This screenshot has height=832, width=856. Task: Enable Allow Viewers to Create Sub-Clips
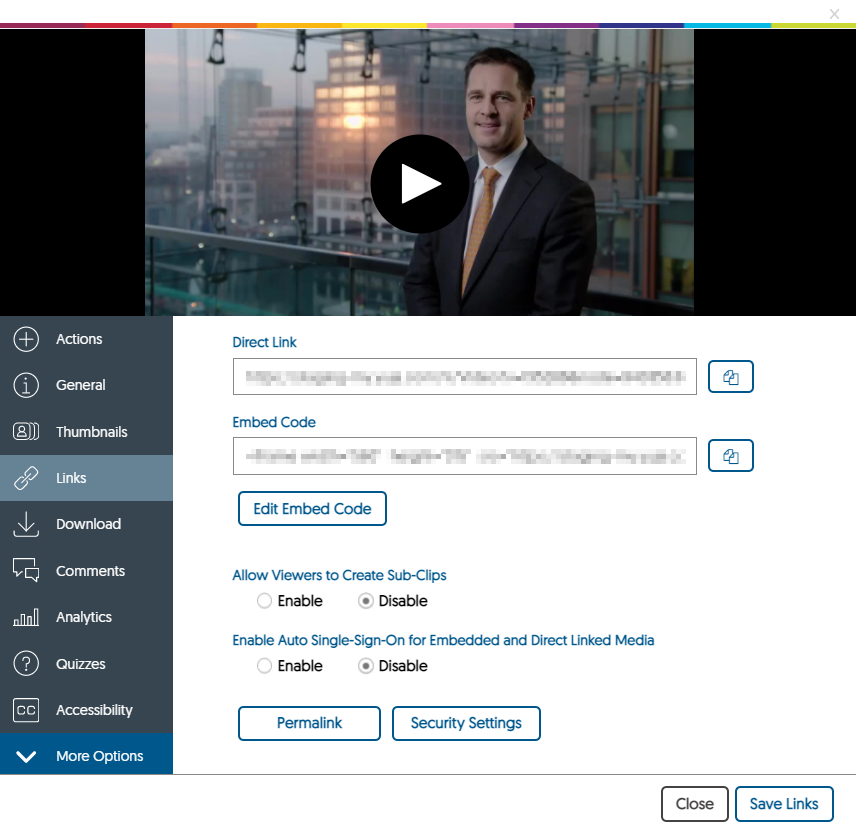click(265, 601)
